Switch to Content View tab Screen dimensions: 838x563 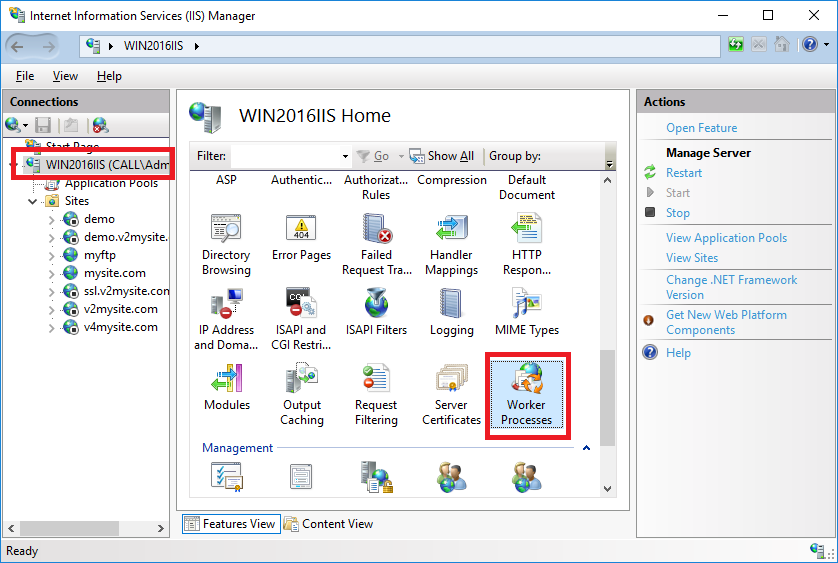point(329,524)
